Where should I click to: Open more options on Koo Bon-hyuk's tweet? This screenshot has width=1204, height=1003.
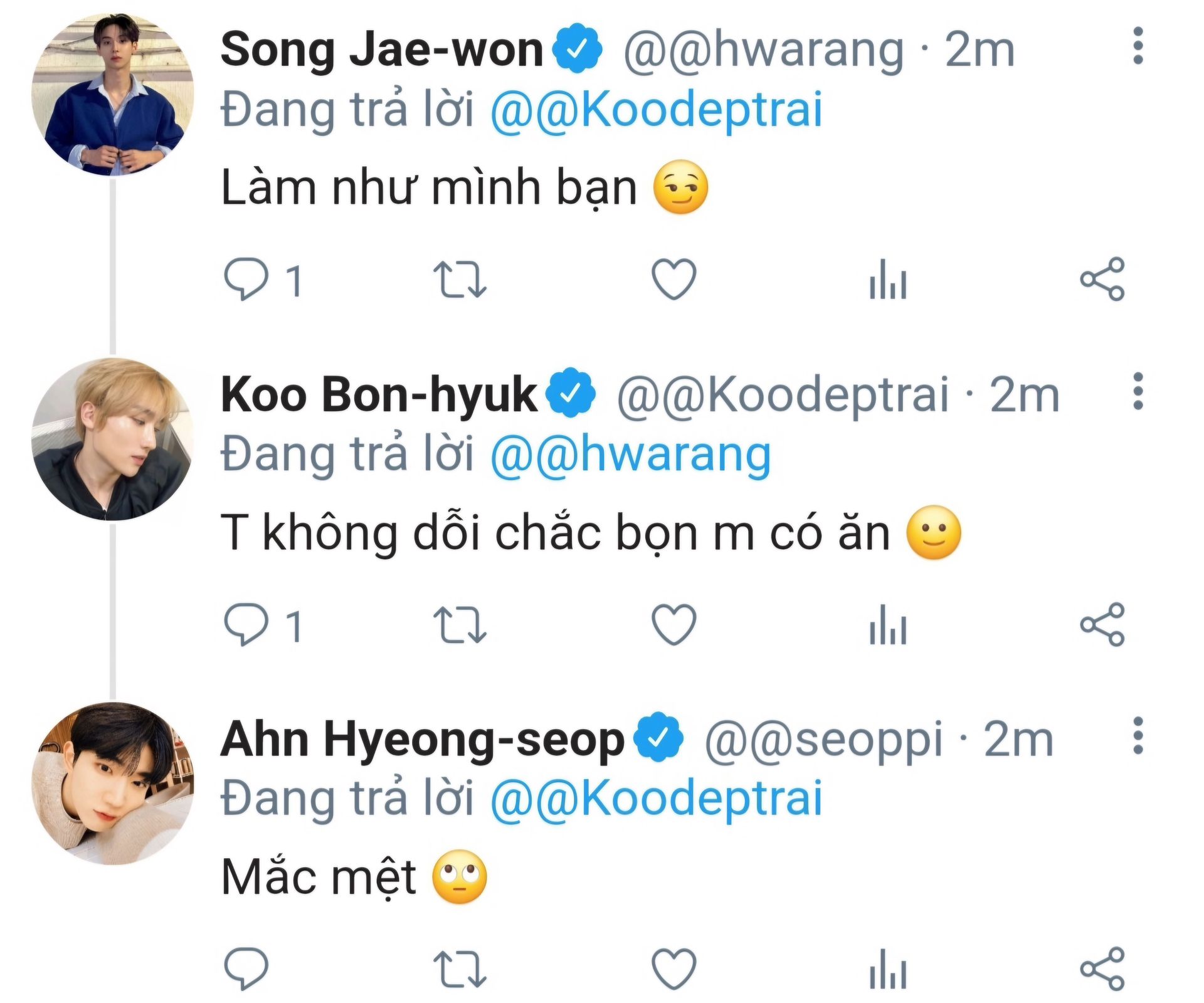1138,392
